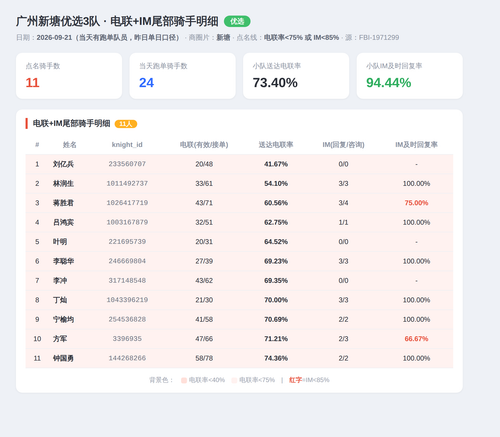Click the 43/71 call count cell
The width and height of the screenshot is (500, 437).
pos(204,203)
